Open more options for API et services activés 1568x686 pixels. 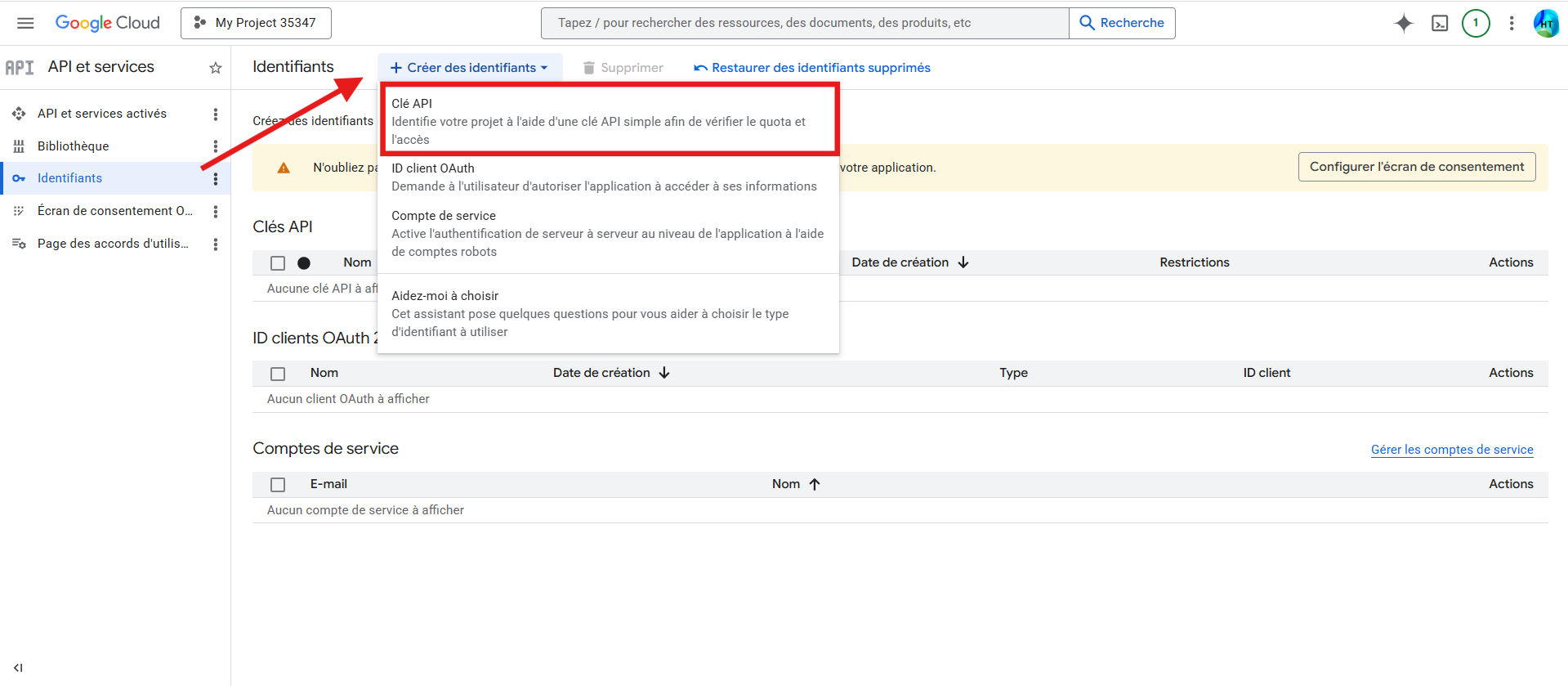[216, 114]
